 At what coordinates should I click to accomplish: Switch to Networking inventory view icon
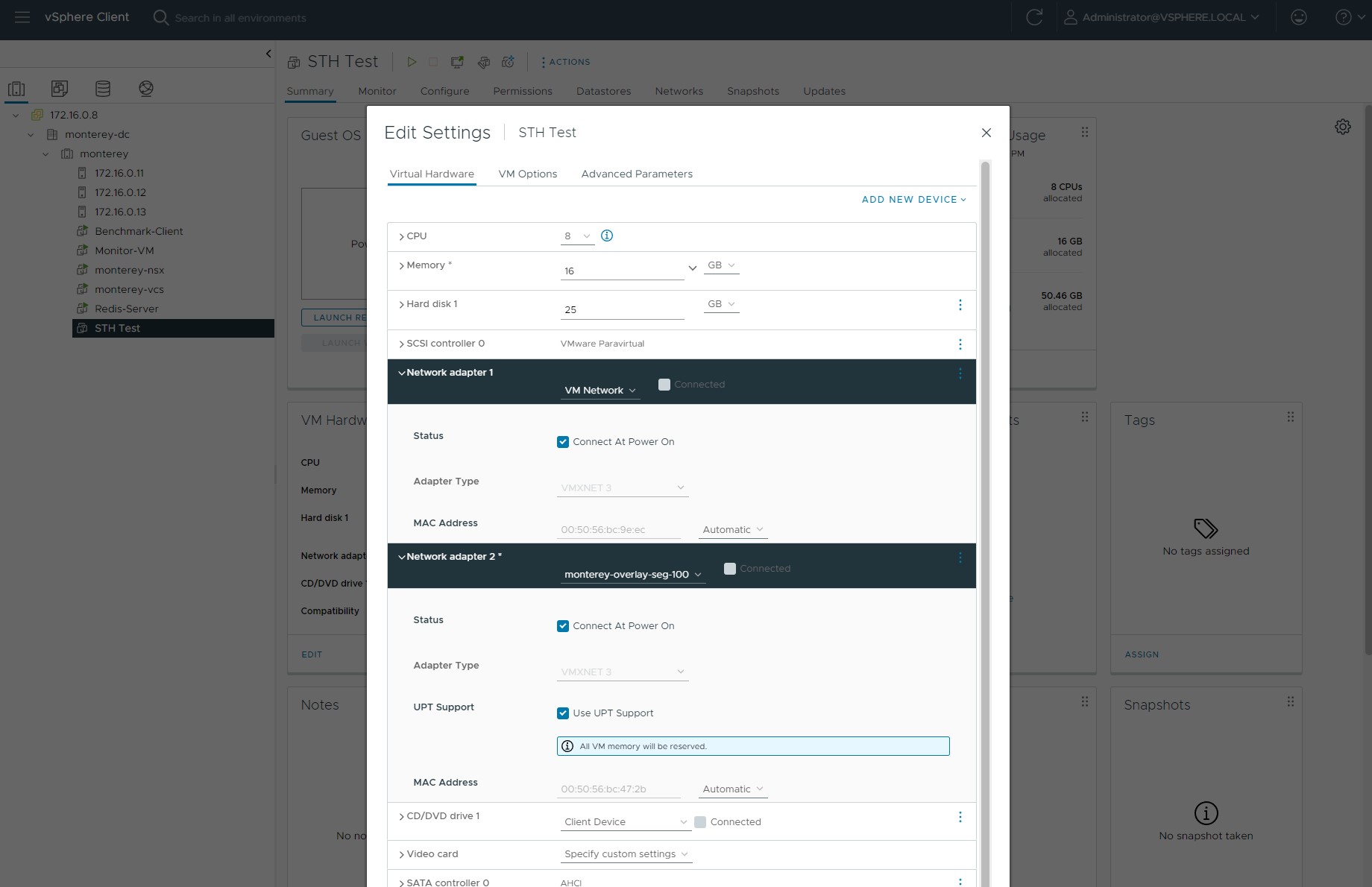pos(146,89)
